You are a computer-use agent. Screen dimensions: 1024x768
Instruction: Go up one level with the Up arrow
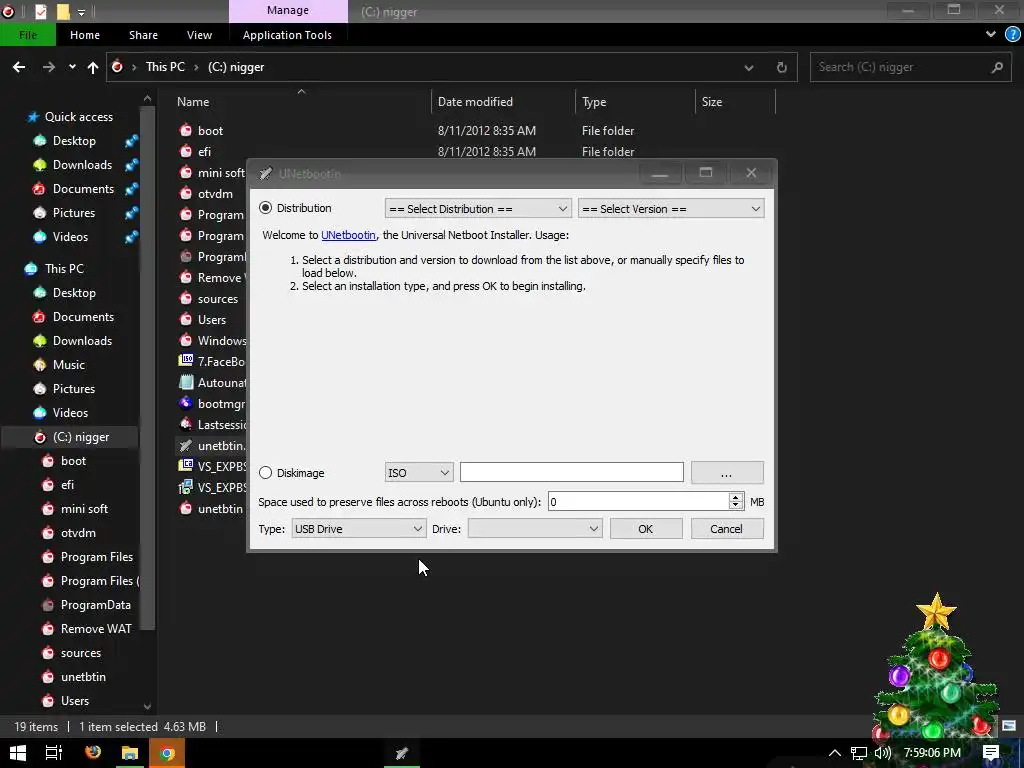click(93, 67)
